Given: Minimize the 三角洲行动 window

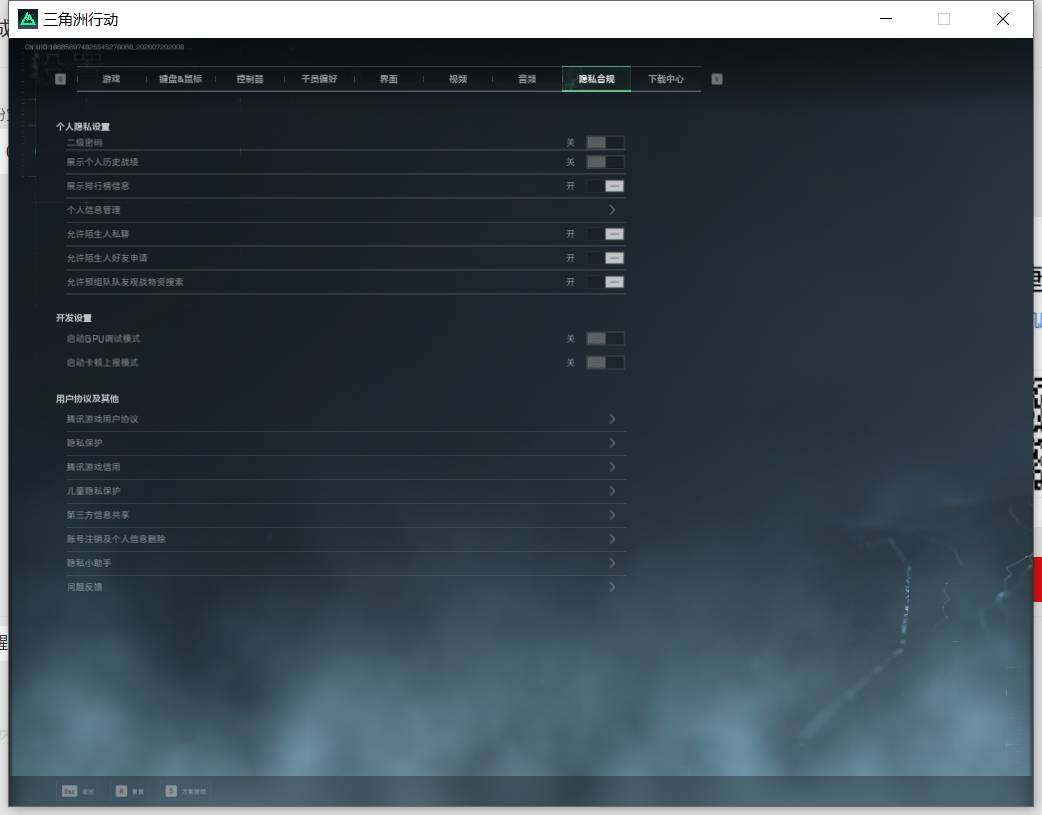Looking at the screenshot, I should point(886,19).
